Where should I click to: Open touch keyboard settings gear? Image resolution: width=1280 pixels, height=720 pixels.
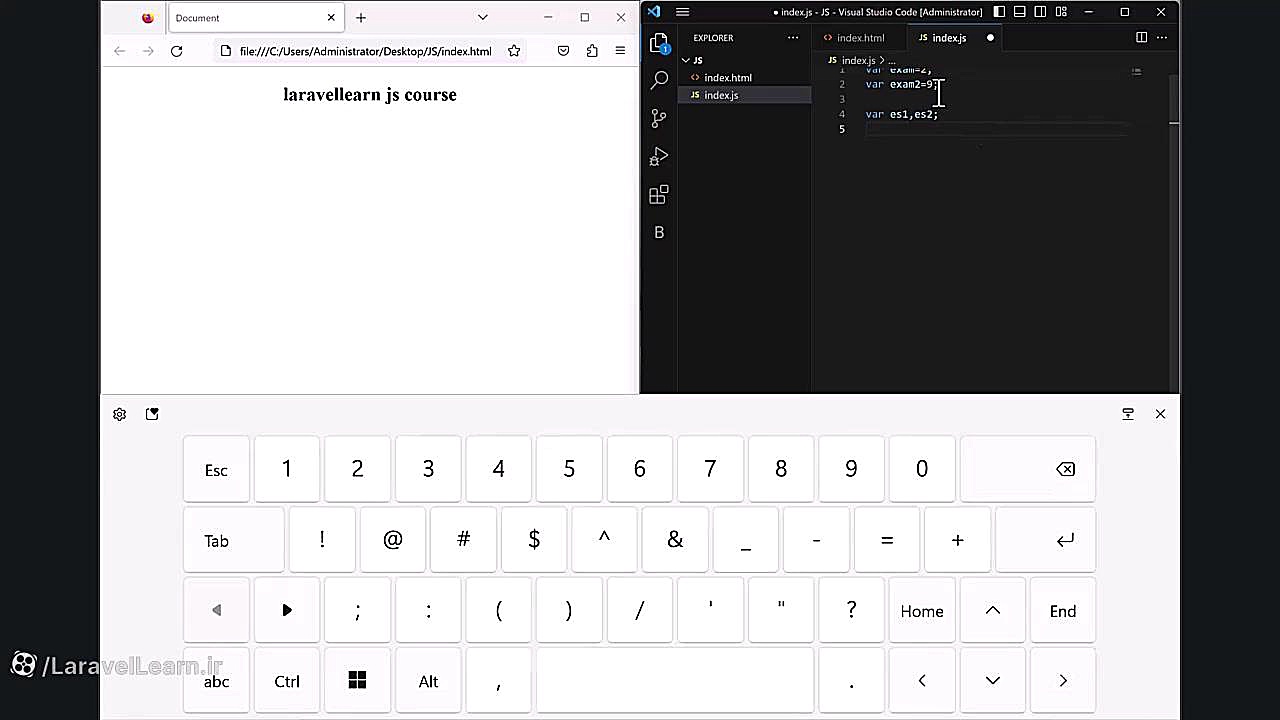tap(119, 414)
